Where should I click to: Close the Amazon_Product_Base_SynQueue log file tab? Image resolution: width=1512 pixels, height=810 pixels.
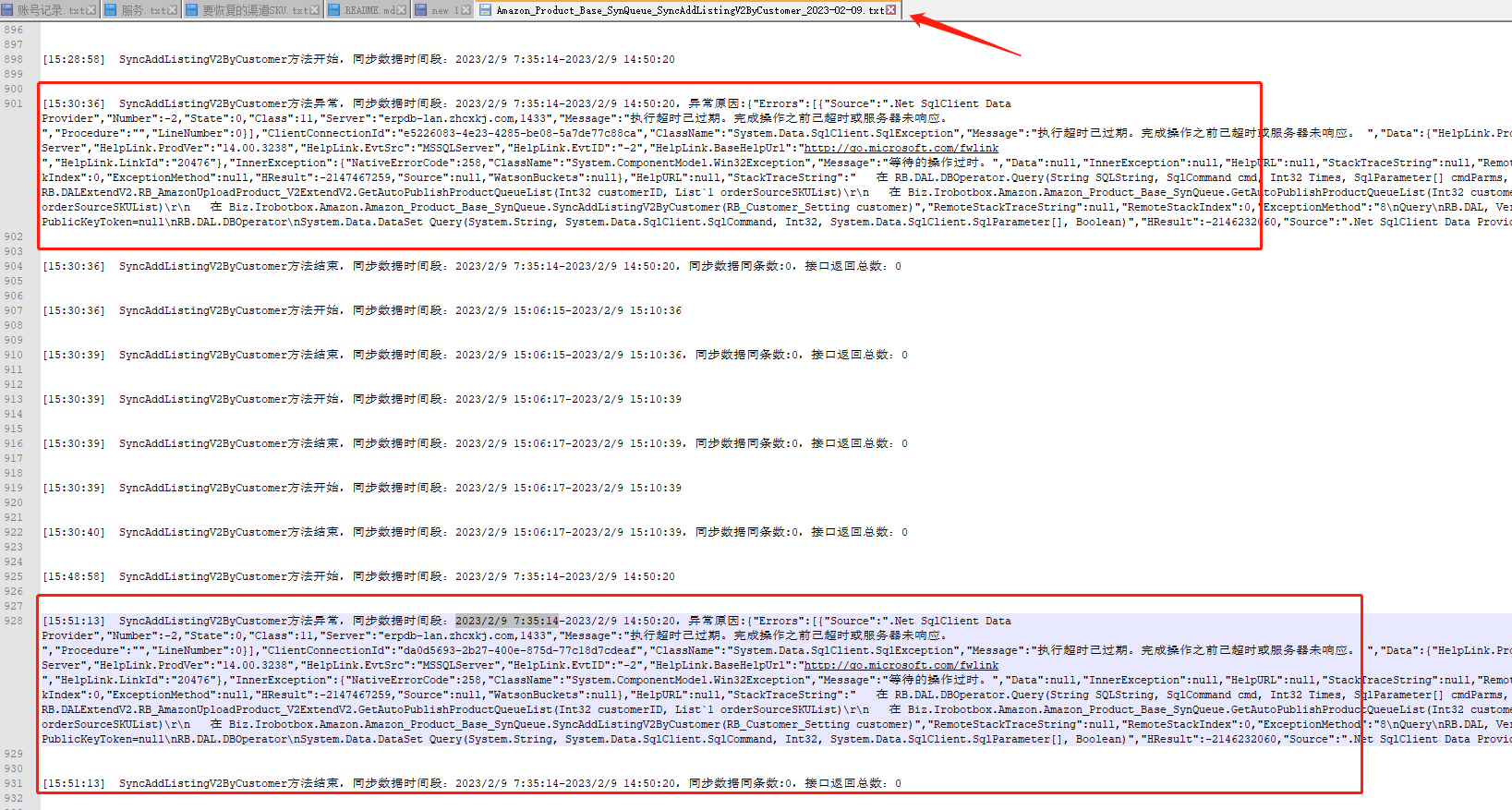[x=891, y=10]
